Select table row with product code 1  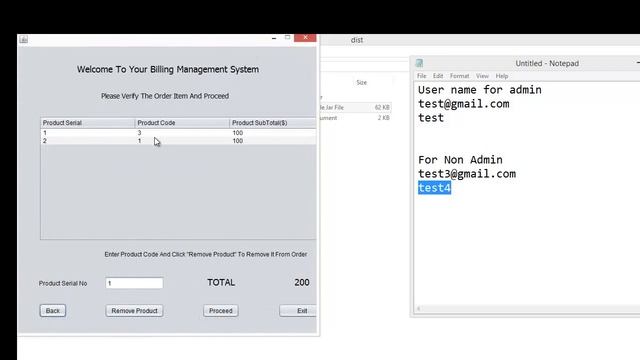coord(178,141)
